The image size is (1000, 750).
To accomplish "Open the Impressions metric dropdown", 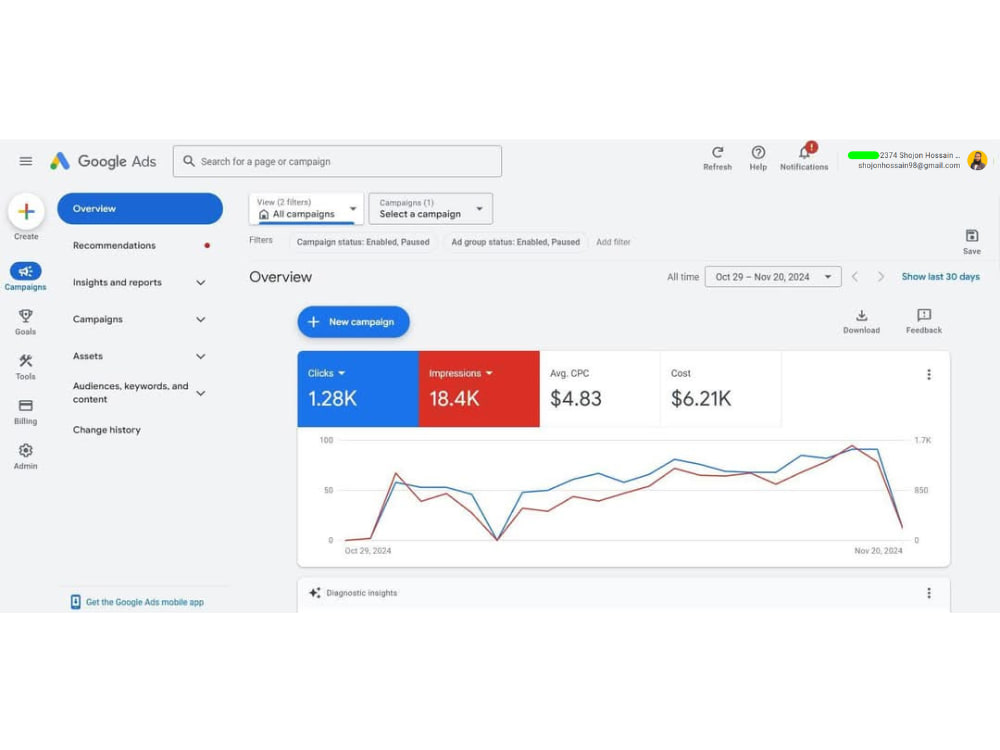I will [489, 373].
